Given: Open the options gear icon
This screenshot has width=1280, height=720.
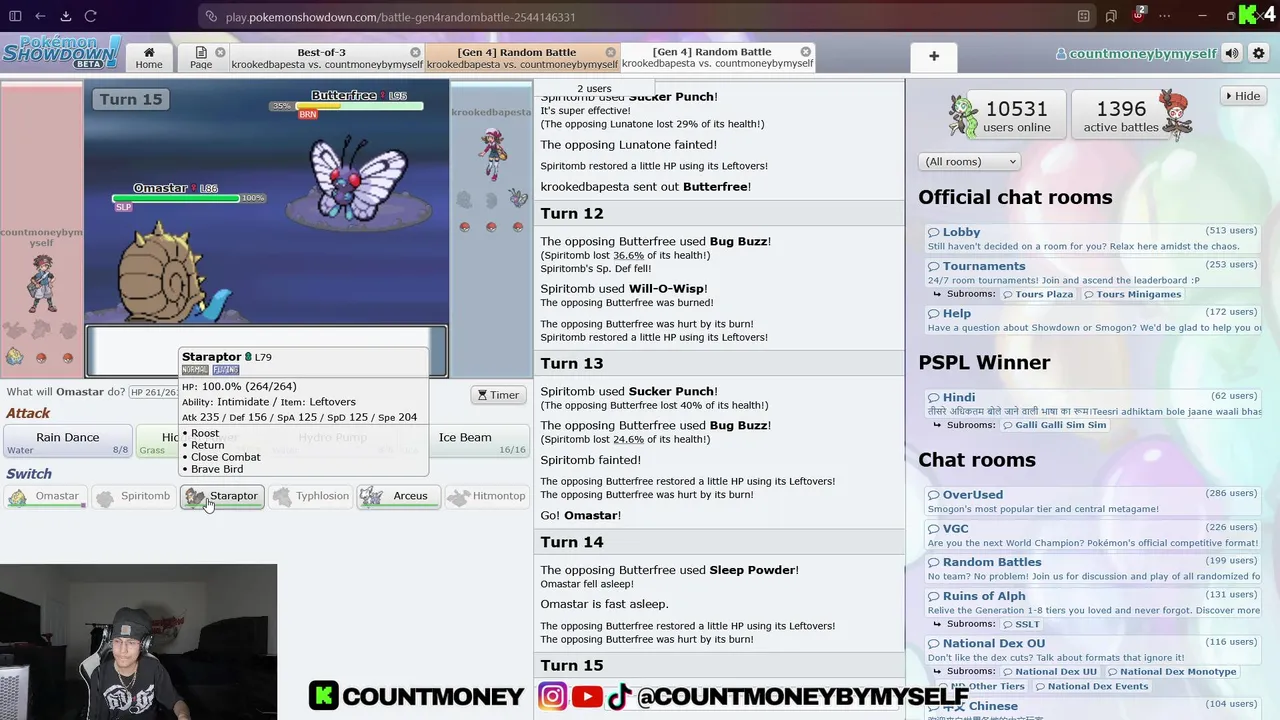Looking at the screenshot, I should (x=1258, y=54).
